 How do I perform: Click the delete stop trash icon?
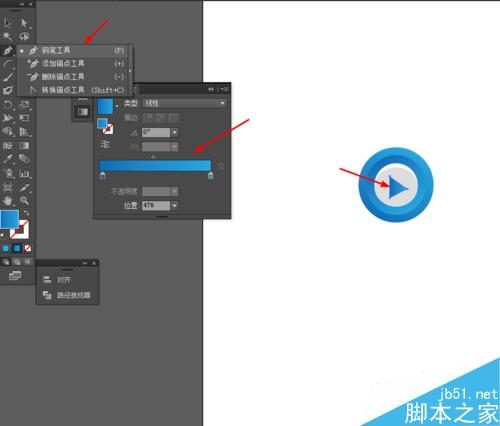[221, 166]
